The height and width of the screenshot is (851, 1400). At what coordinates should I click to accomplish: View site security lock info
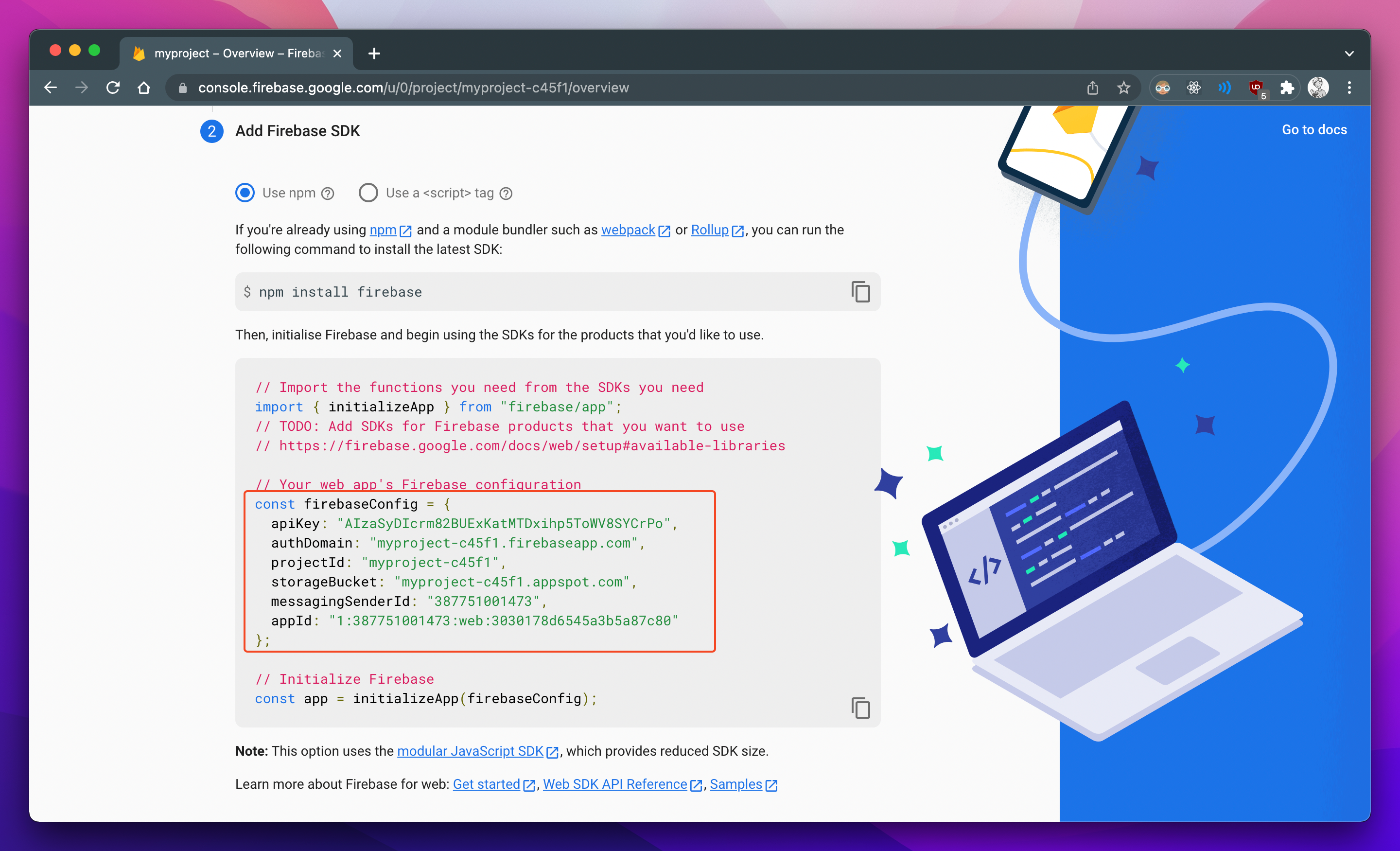click(182, 88)
